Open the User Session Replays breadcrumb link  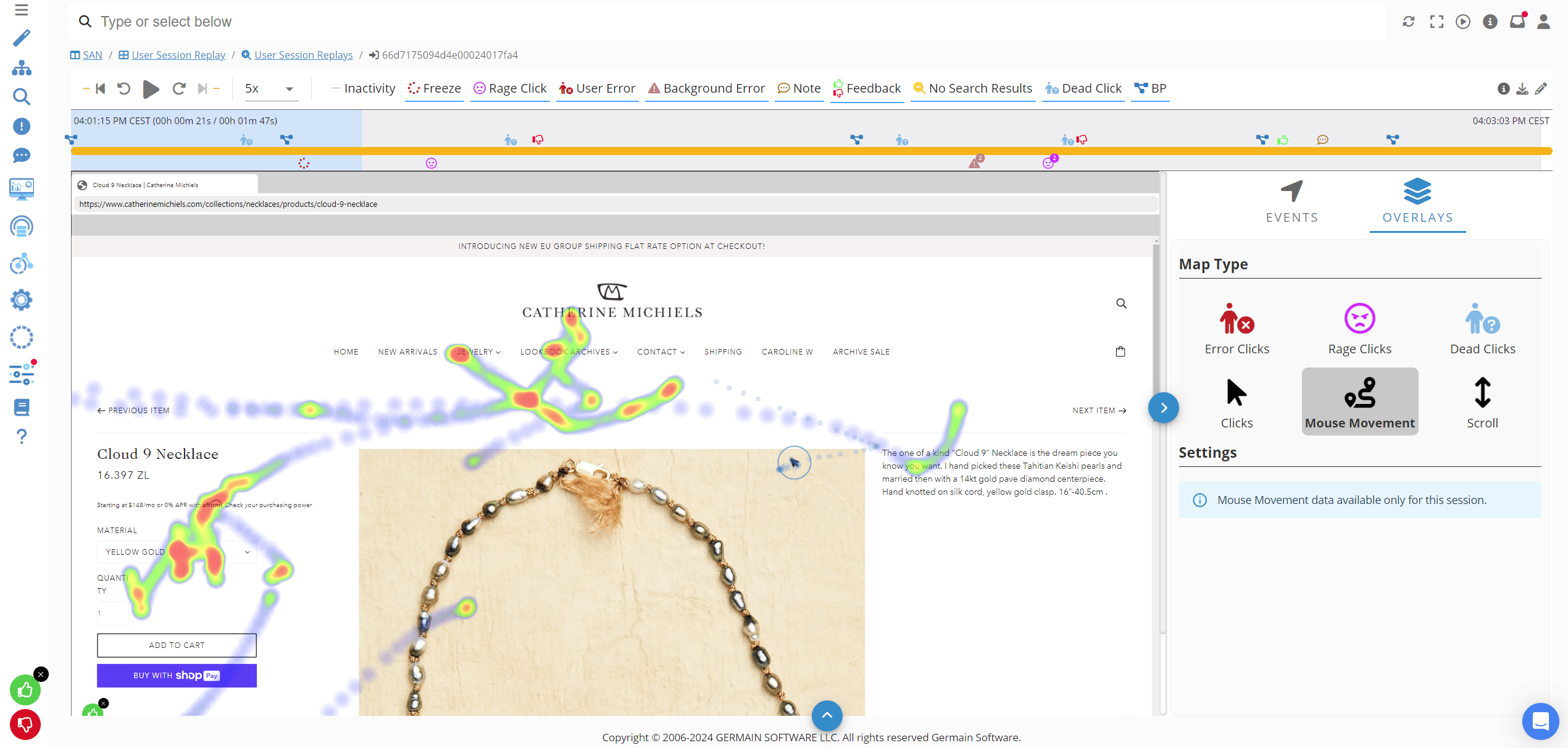click(x=303, y=55)
